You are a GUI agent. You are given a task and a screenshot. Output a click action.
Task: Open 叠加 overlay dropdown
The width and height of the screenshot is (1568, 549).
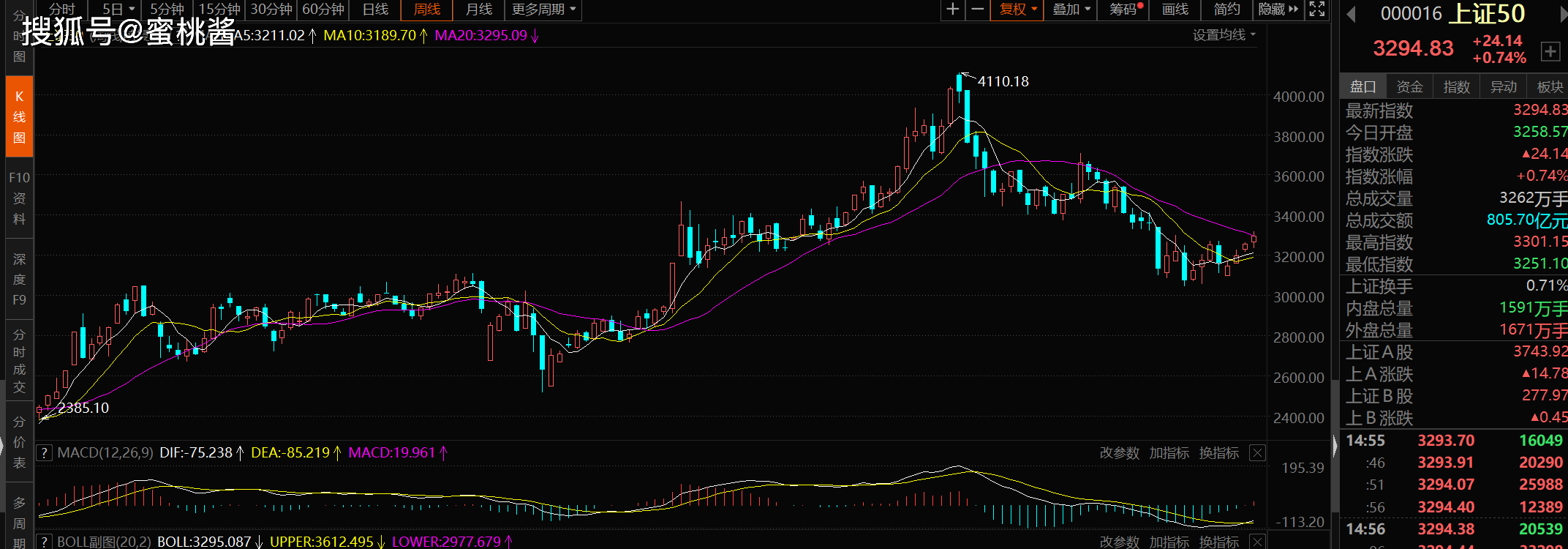tap(1071, 10)
